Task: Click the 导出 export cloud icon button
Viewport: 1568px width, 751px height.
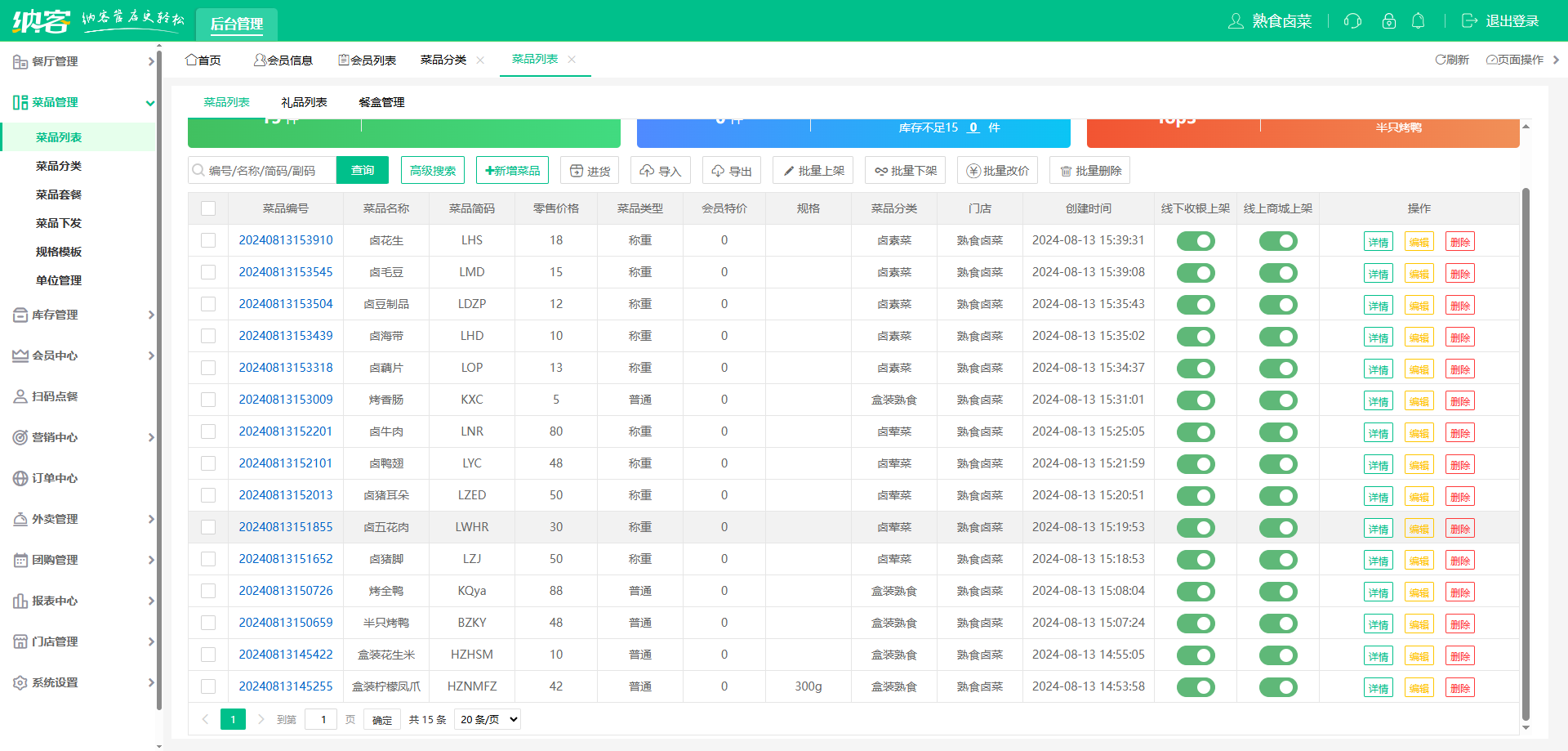Action: point(731,171)
